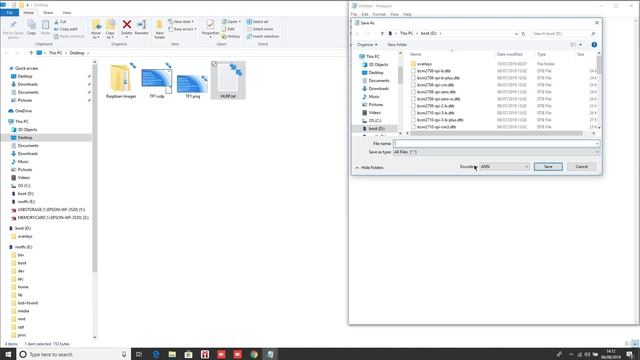
Task: Click the taskbar search box
Action: click(73, 354)
